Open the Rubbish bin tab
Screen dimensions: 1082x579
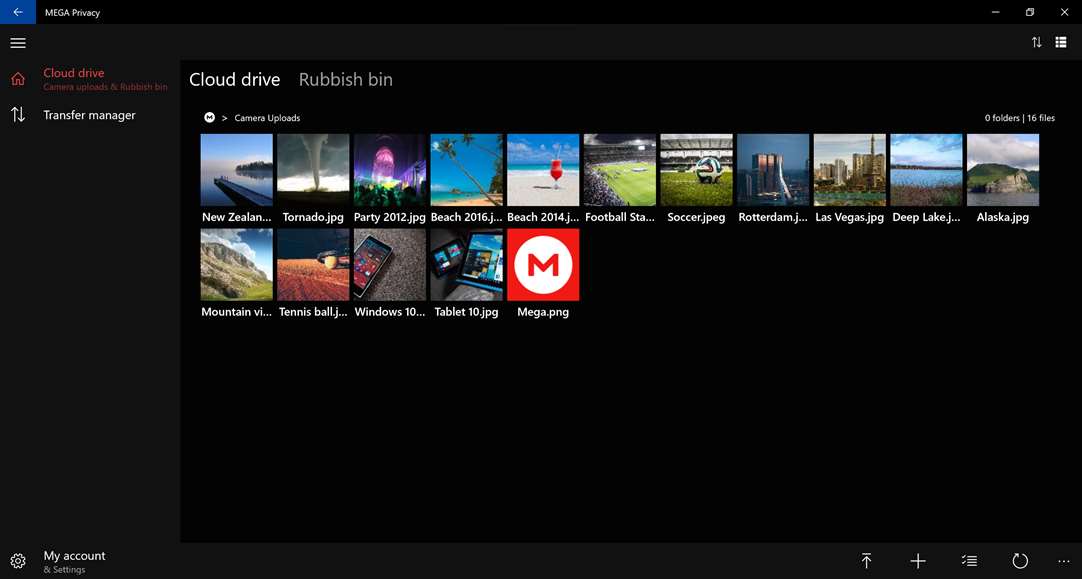[x=346, y=79]
